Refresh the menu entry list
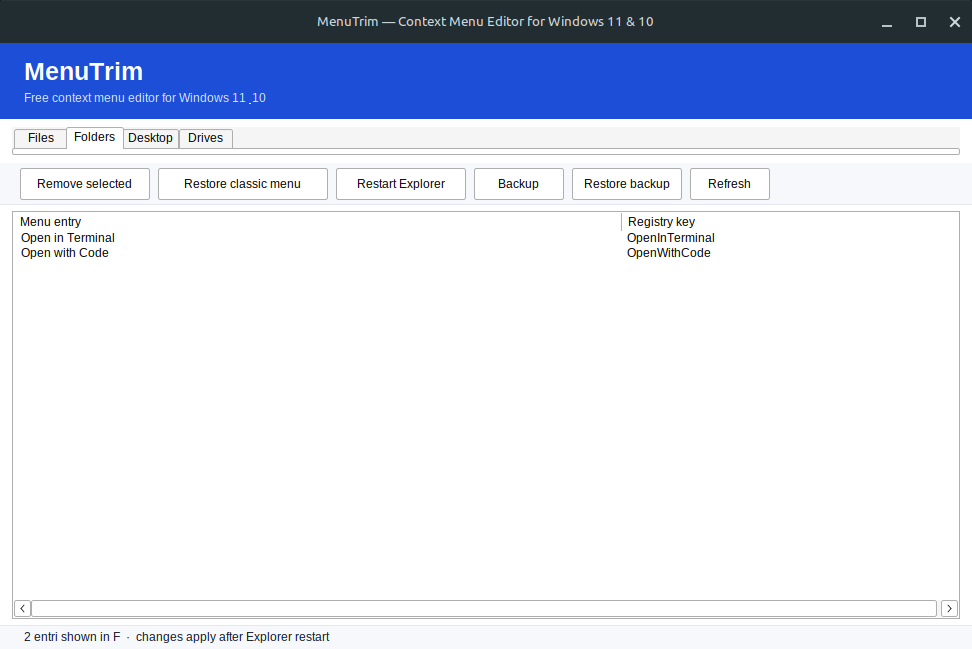The image size is (972, 649). tap(730, 183)
